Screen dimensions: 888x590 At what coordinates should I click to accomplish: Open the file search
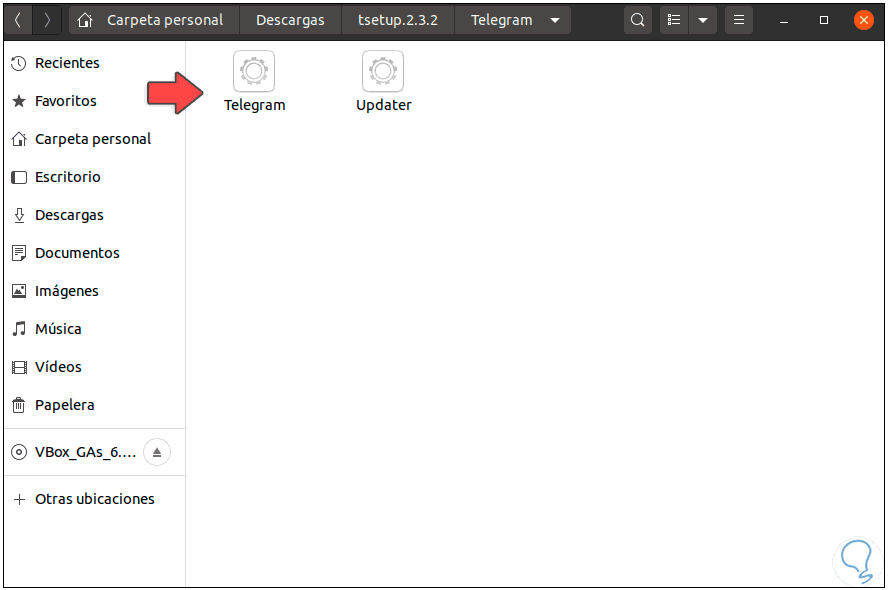click(x=637, y=19)
